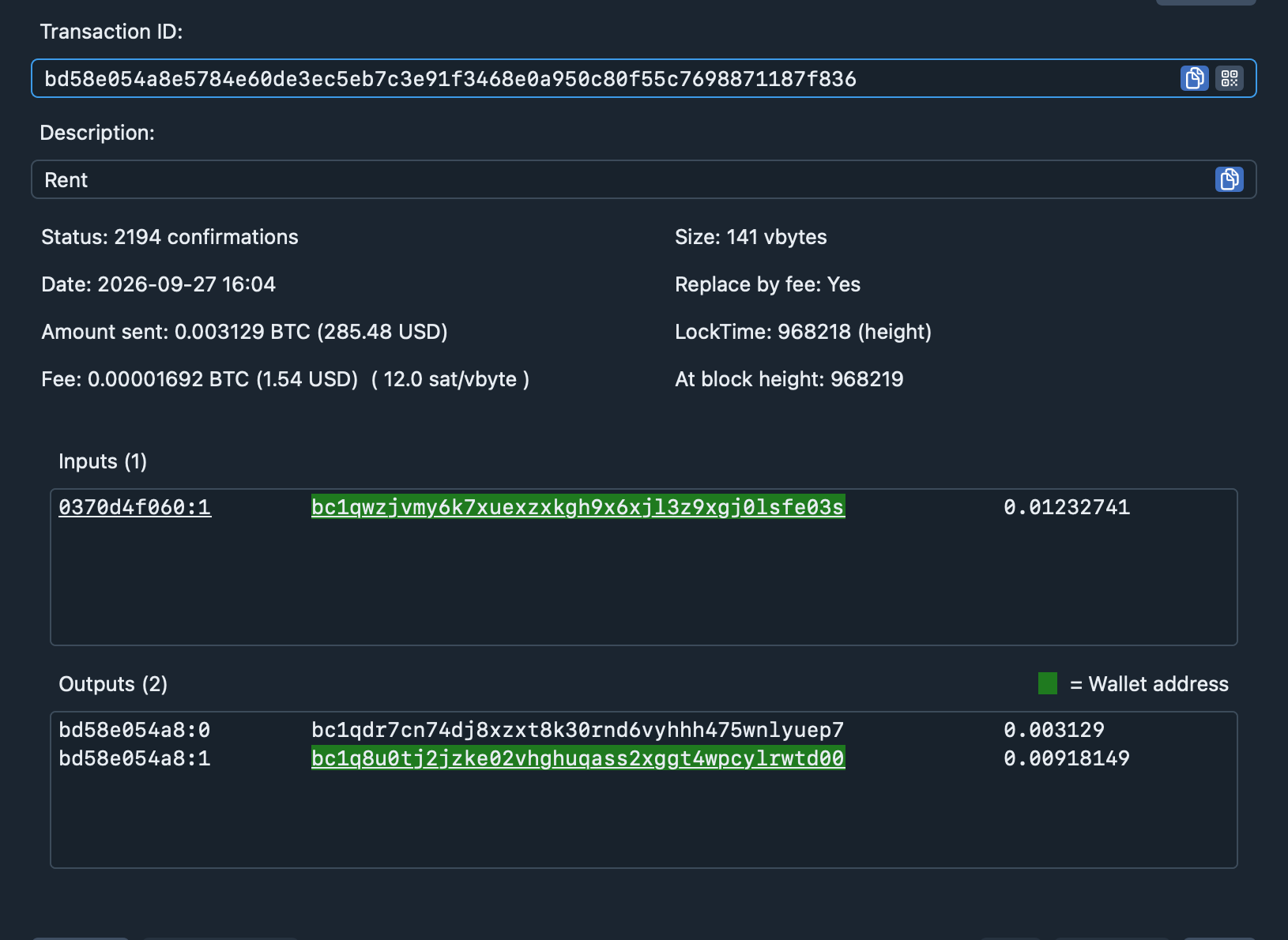The width and height of the screenshot is (1288, 940).
Task: Click output bd58e054a8:0
Action: click(x=135, y=730)
